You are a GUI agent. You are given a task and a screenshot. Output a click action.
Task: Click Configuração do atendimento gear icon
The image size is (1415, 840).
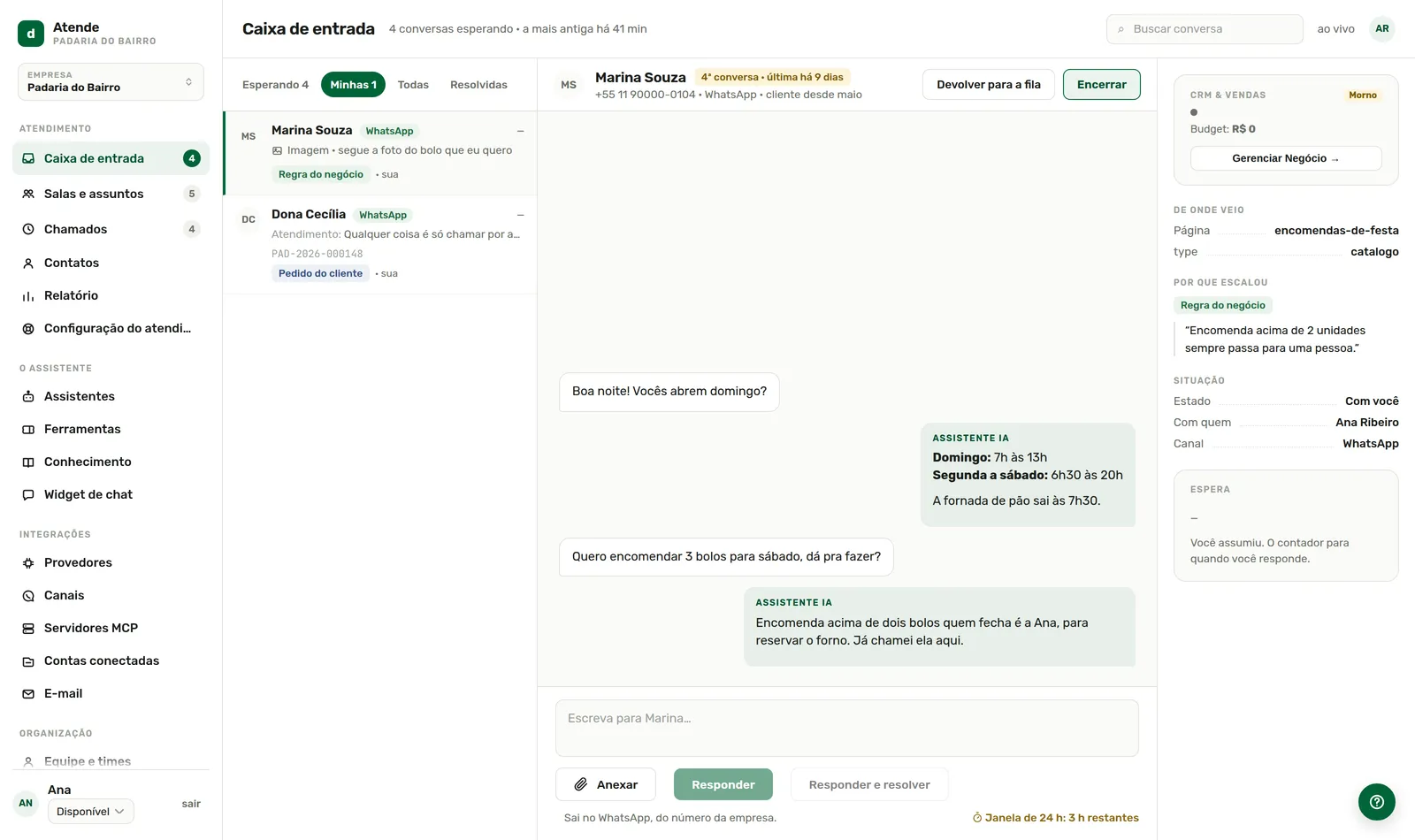click(28, 328)
